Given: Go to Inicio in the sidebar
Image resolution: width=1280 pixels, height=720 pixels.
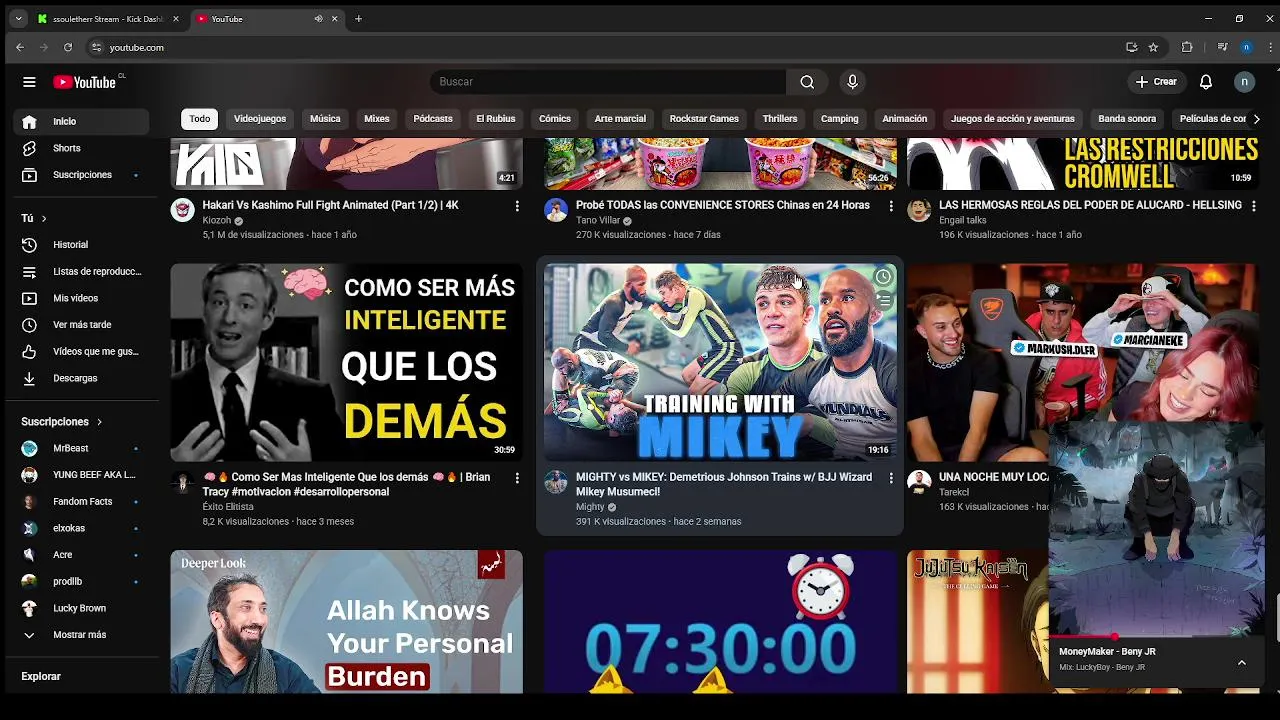Looking at the screenshot, I should 80,121.
